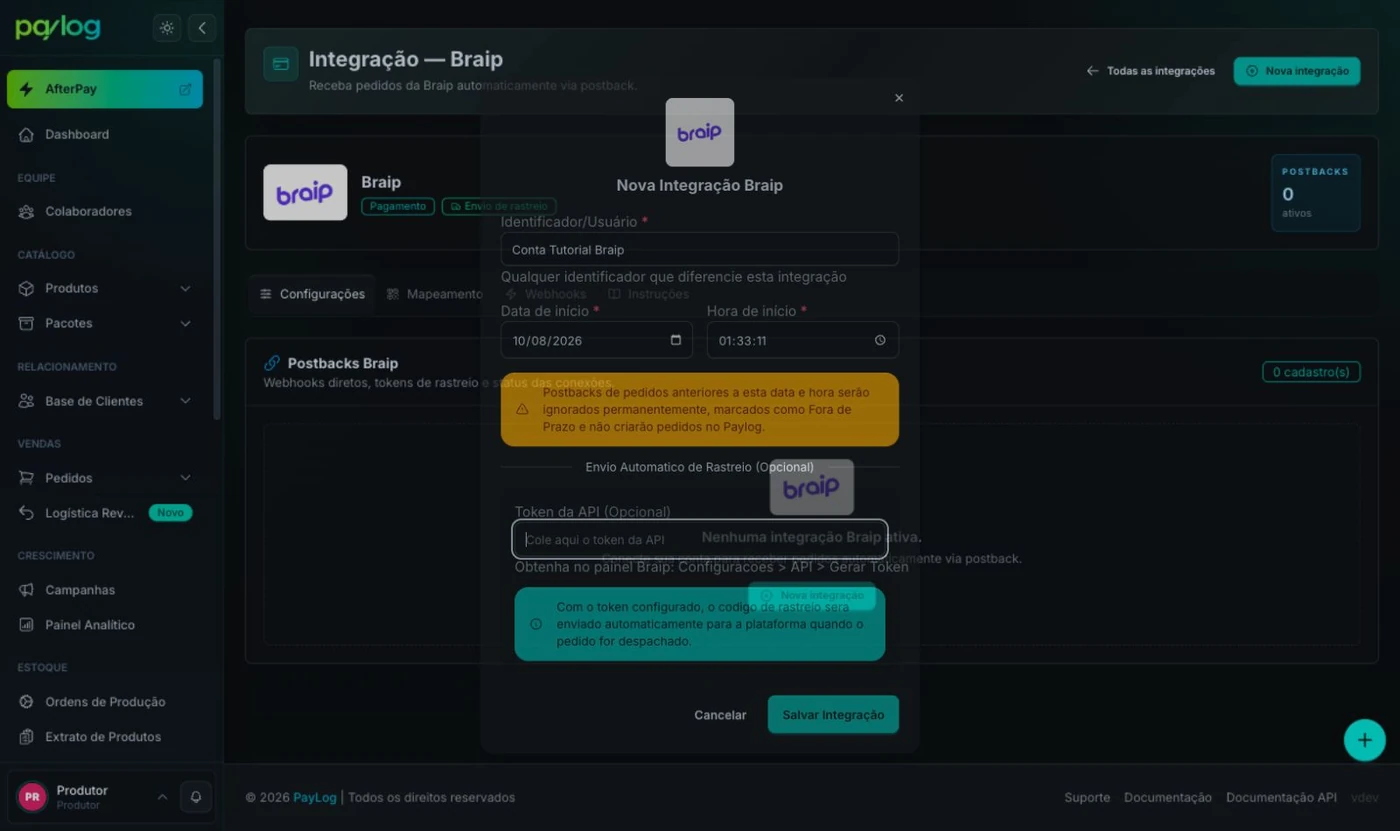The image size is (1400, 831).
Task: Expand the Pacotes submenu
Action: [x=185, y=323]
